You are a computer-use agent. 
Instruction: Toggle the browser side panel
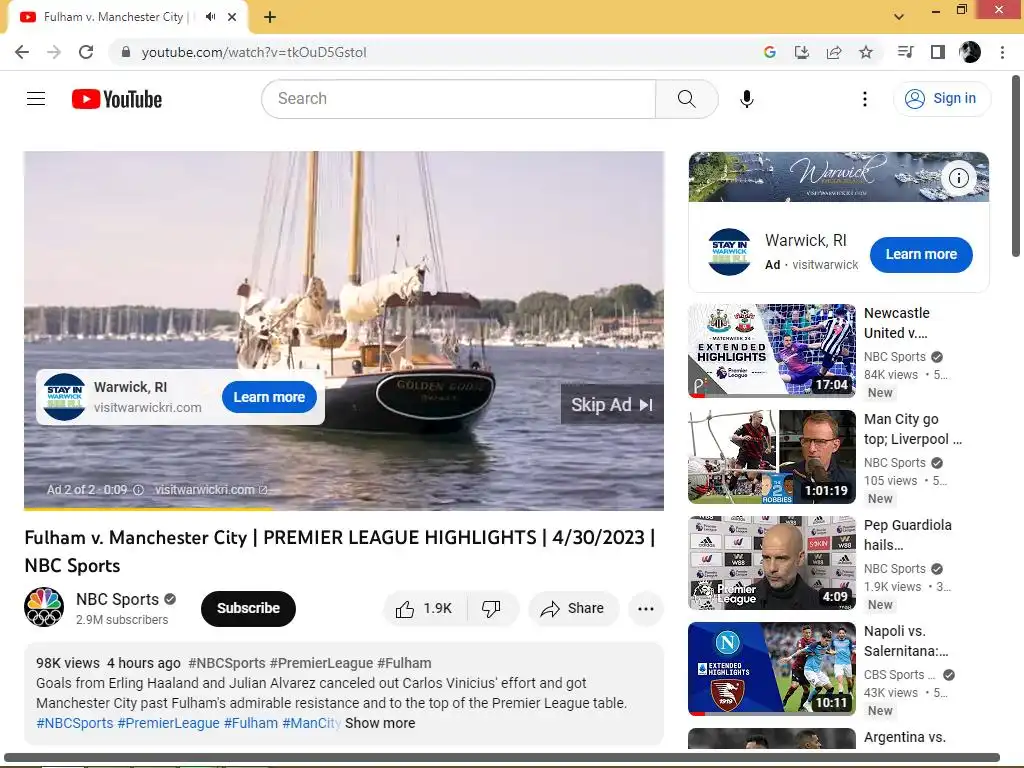(938, 52)
